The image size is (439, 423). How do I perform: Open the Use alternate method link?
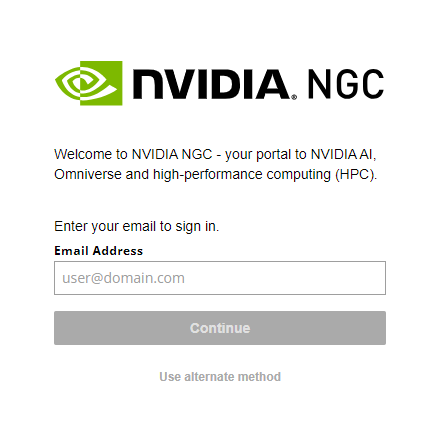point(220,377)
